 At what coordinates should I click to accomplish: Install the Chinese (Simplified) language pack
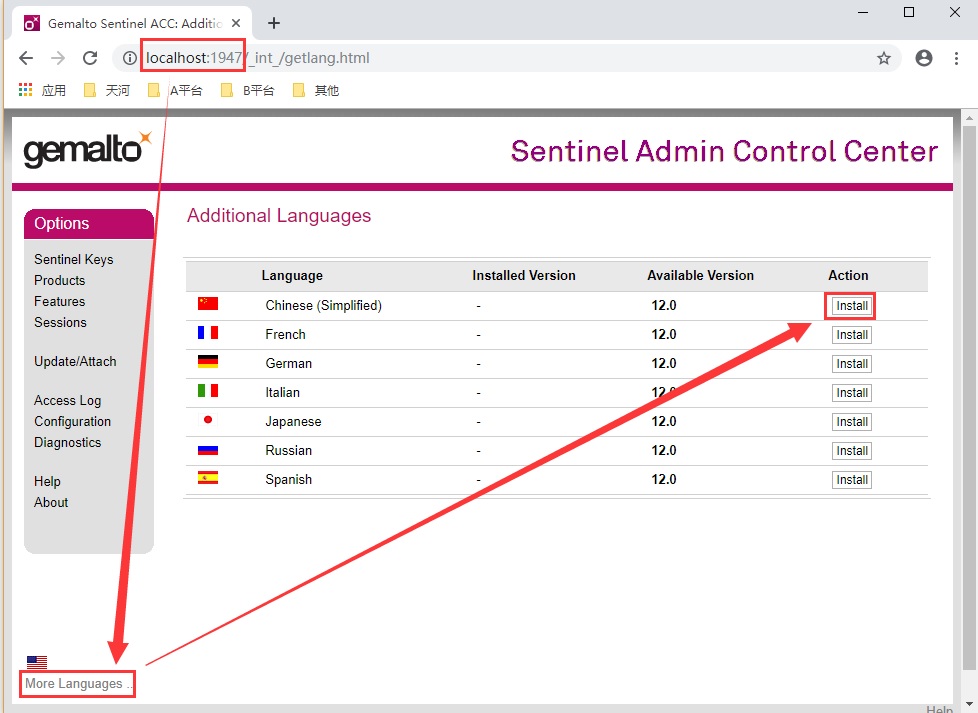(852, 306)
